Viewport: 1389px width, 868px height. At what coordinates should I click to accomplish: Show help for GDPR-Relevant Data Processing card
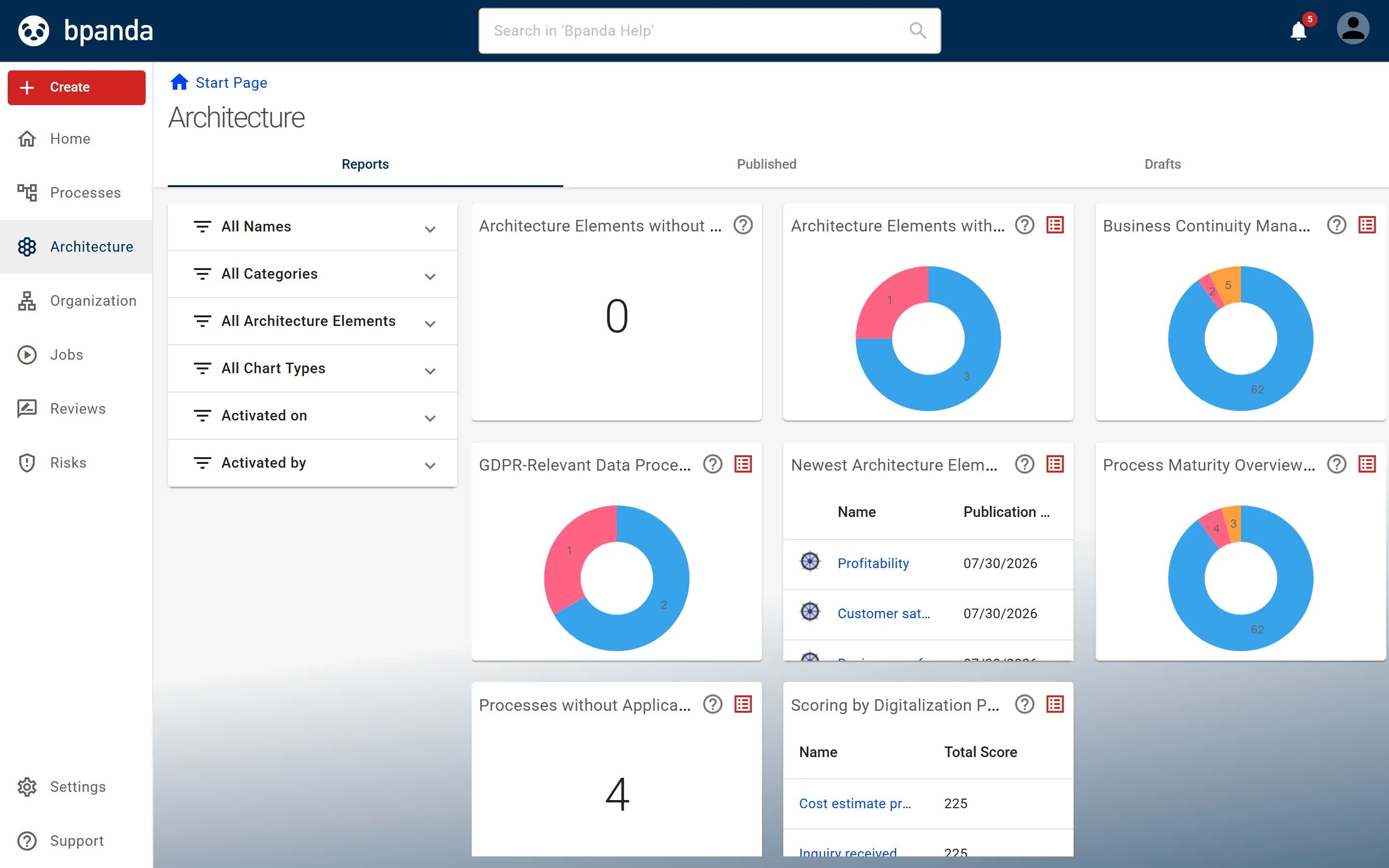point(712,464)
